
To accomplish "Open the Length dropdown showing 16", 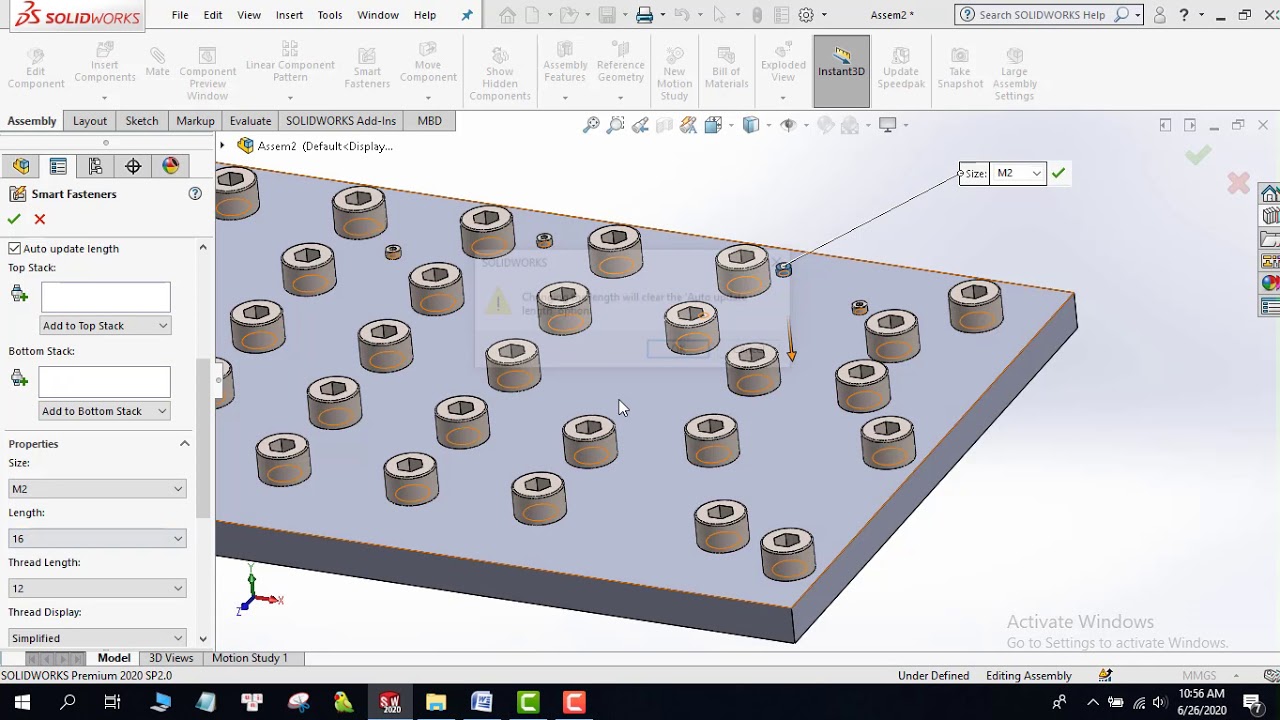I will 97,538.
